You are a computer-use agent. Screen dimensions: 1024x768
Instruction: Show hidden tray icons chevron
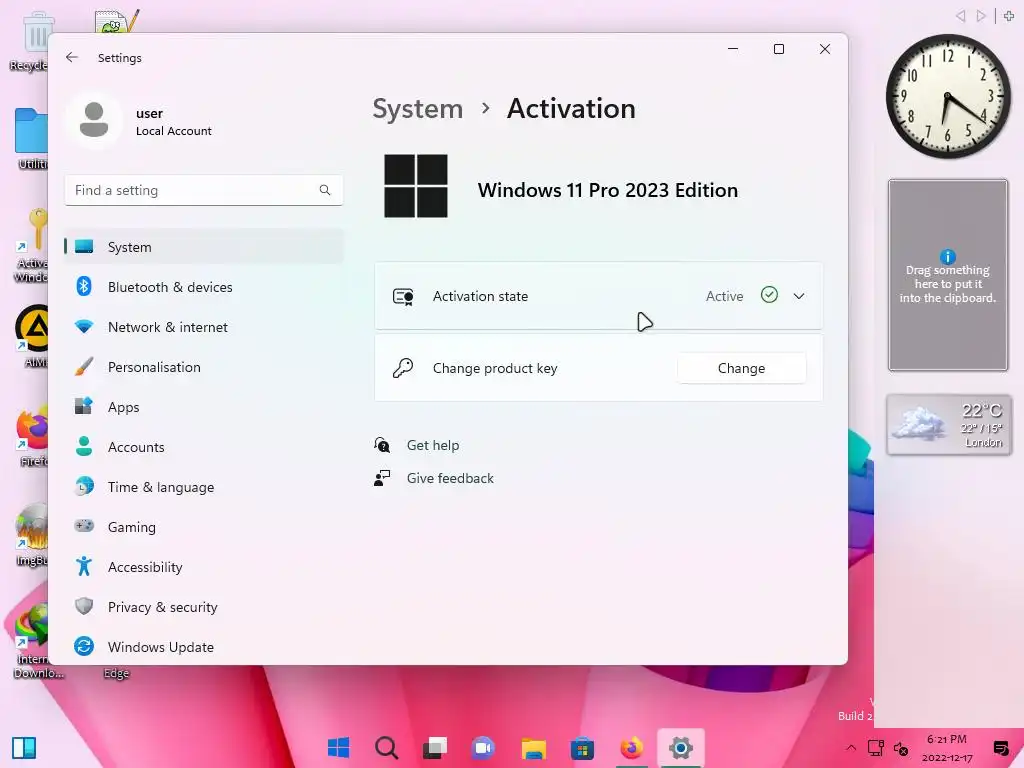(x=850, y=748)
